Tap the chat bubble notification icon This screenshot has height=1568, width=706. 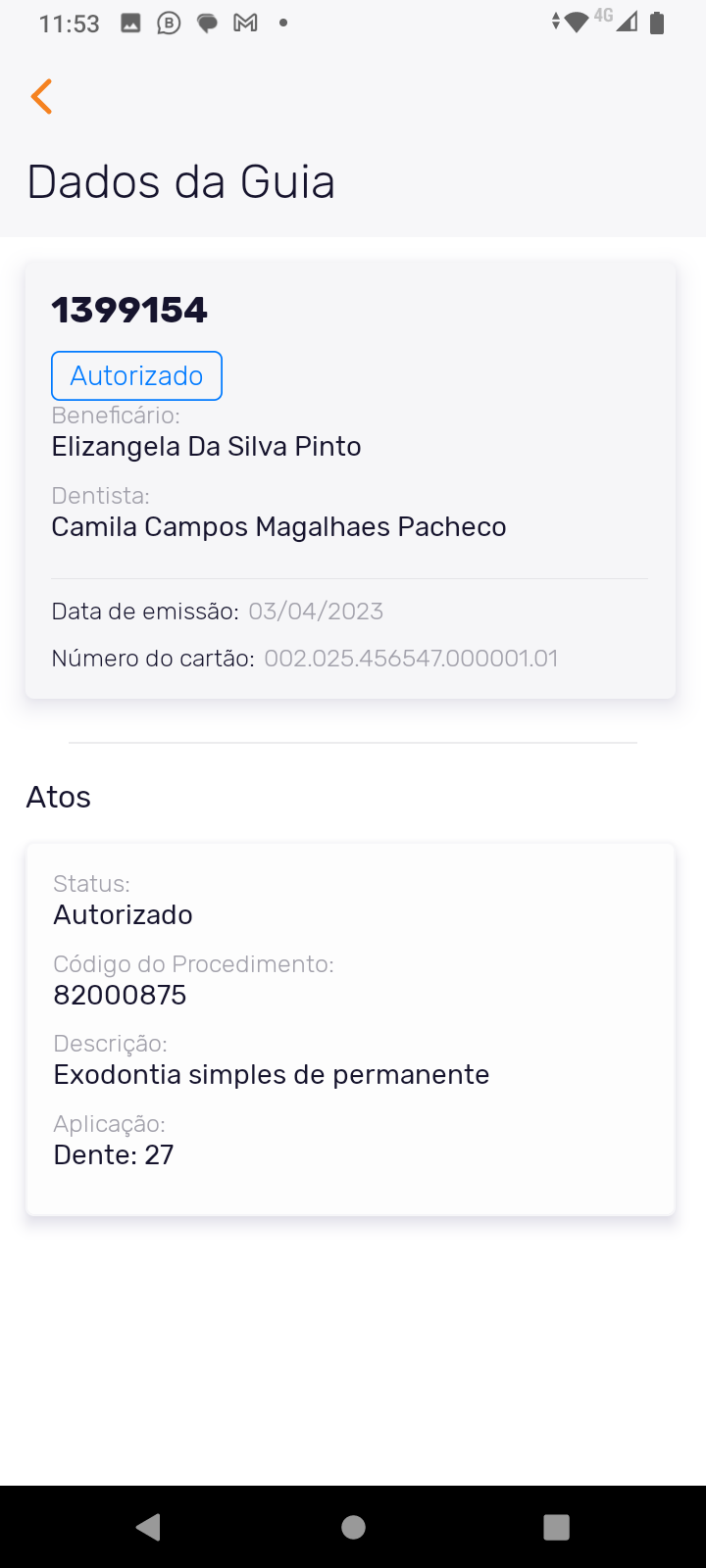point(207,23)
